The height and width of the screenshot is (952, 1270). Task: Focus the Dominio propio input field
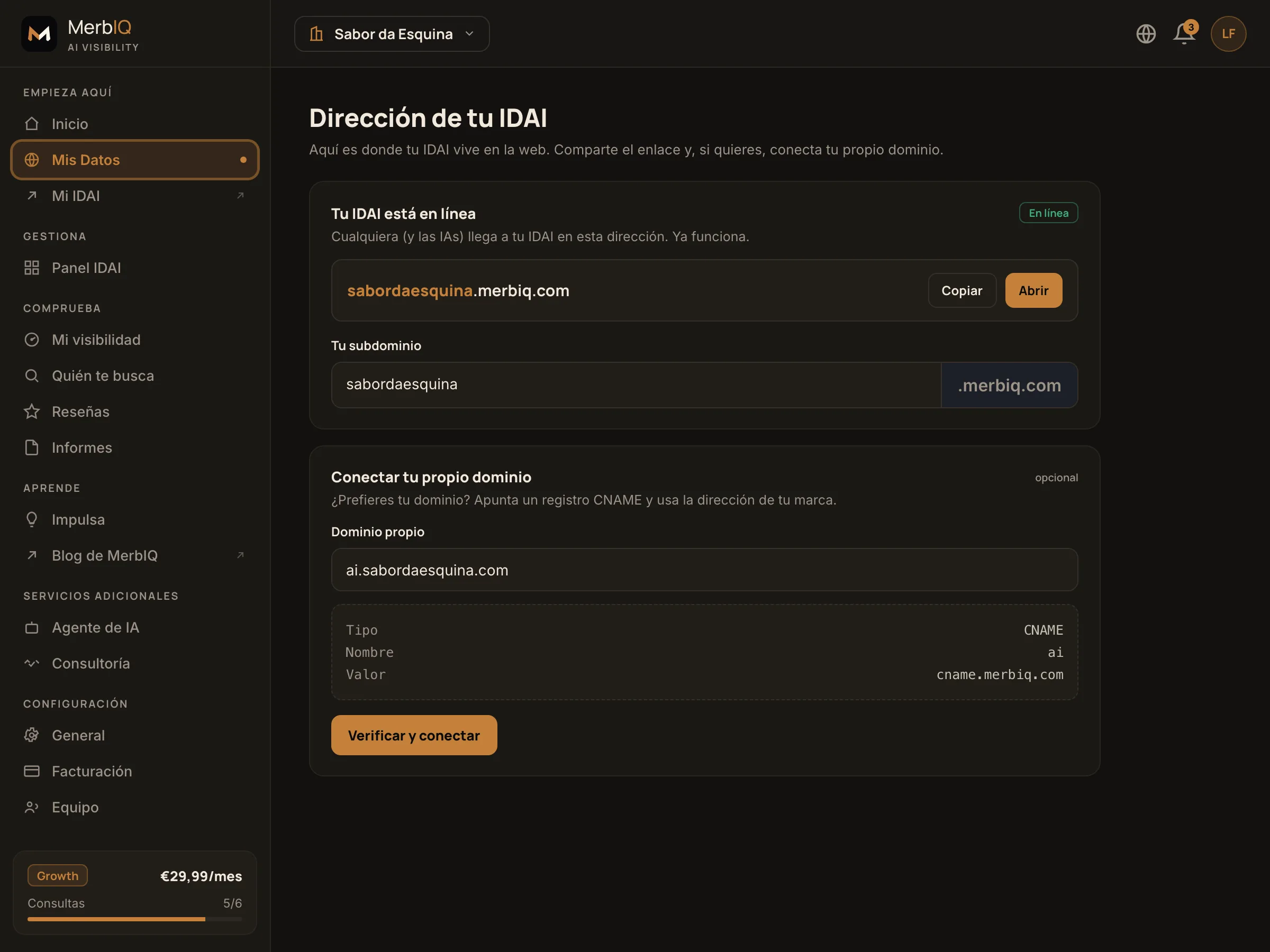click(x=704, y=570)
